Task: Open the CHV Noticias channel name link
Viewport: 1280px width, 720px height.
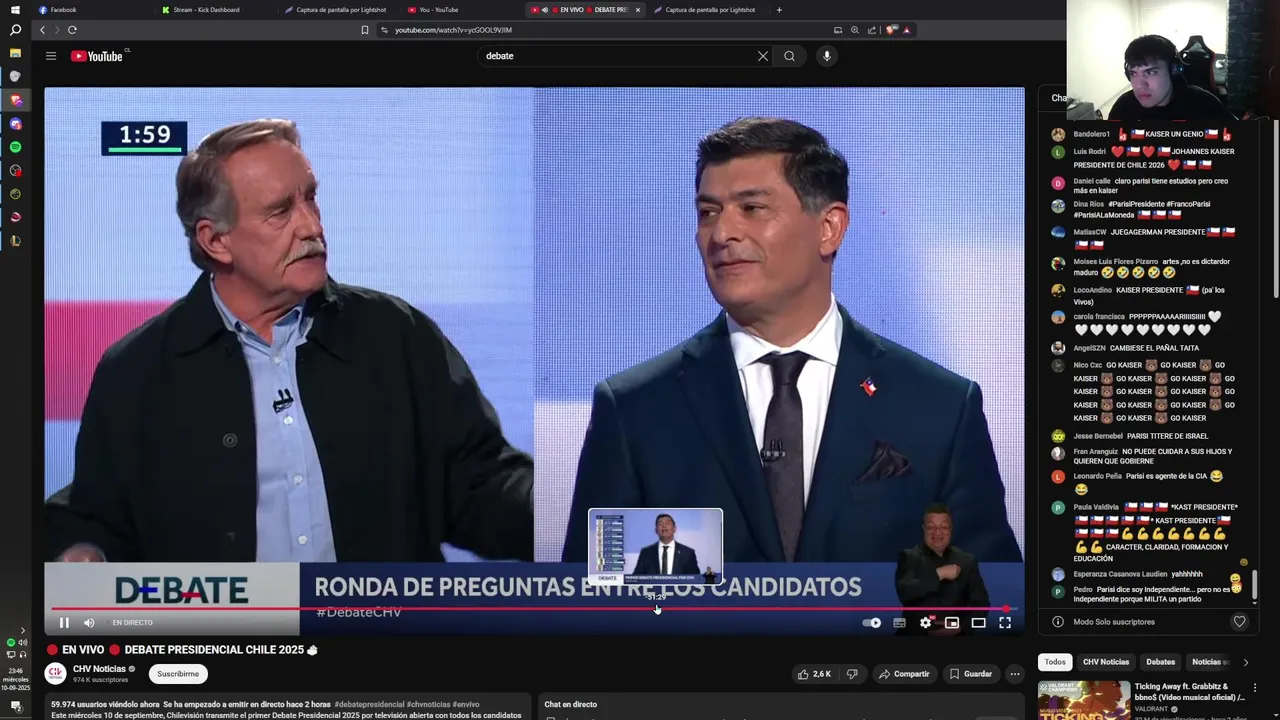Action: 99,669
